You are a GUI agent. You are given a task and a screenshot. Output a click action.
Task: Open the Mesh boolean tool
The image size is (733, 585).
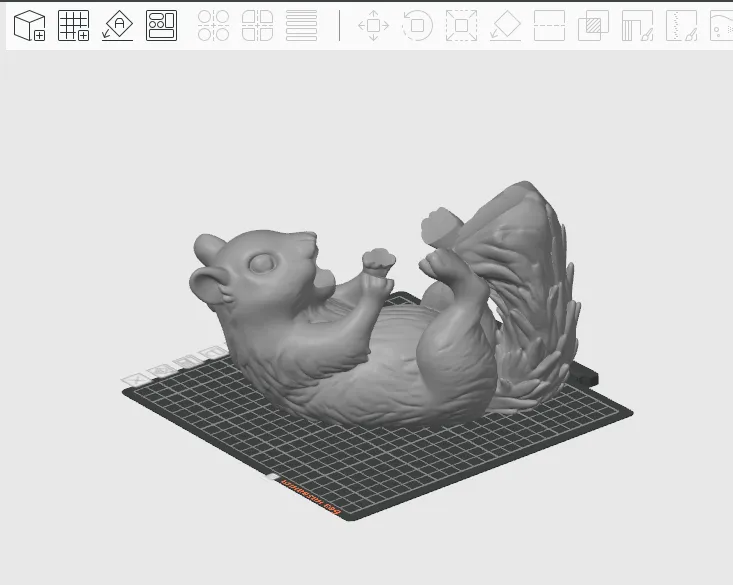[x=594, y=26]
